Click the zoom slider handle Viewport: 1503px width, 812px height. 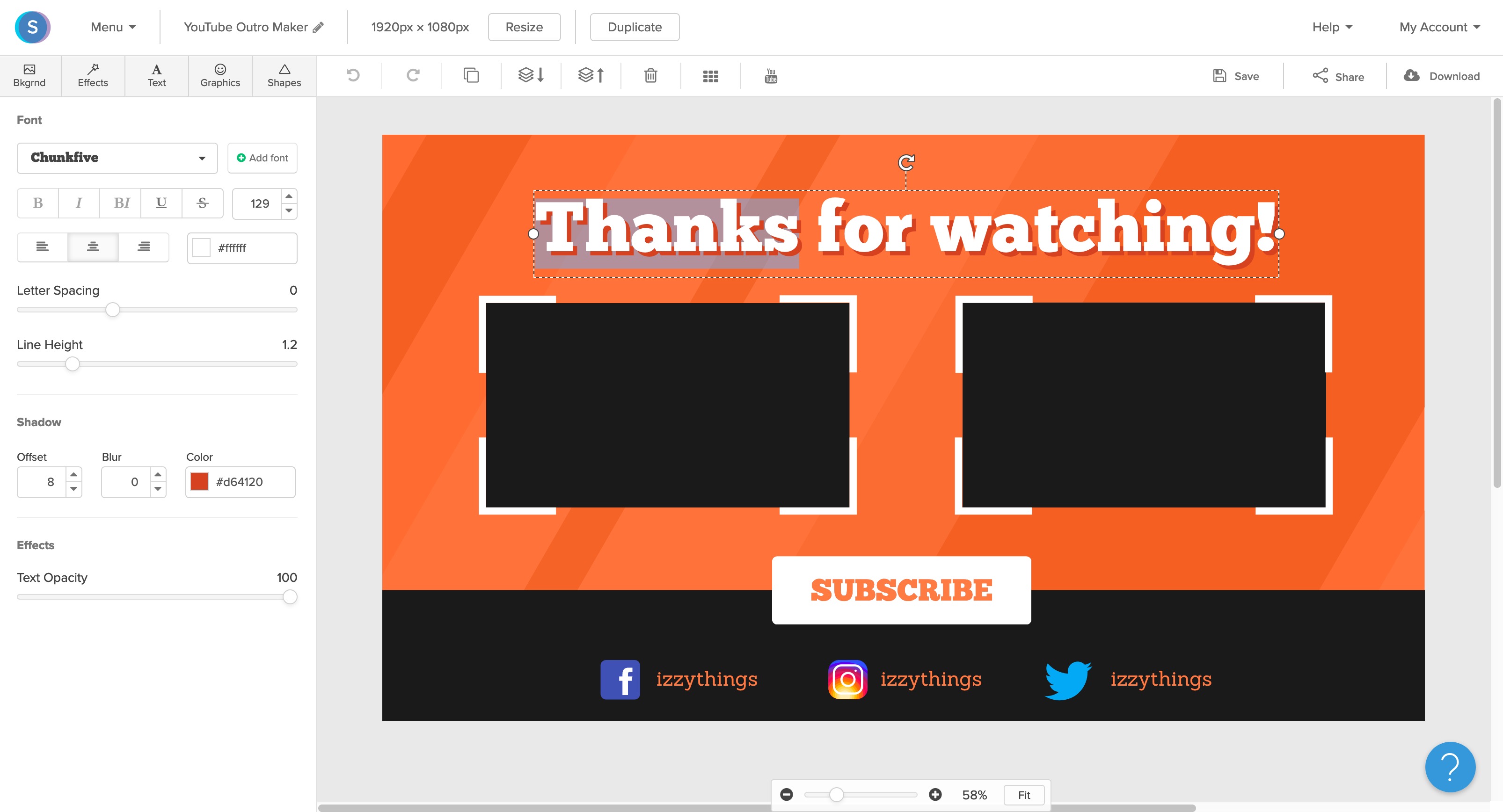[836, 795]
